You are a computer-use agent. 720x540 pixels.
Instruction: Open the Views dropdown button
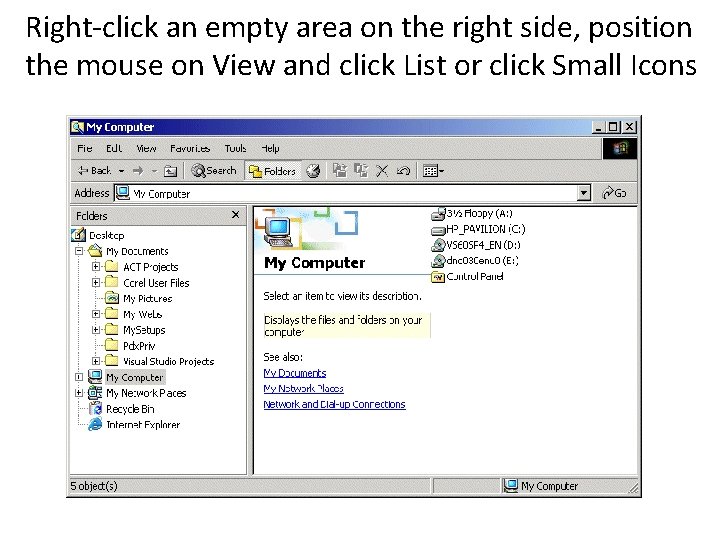click(433, 171)
